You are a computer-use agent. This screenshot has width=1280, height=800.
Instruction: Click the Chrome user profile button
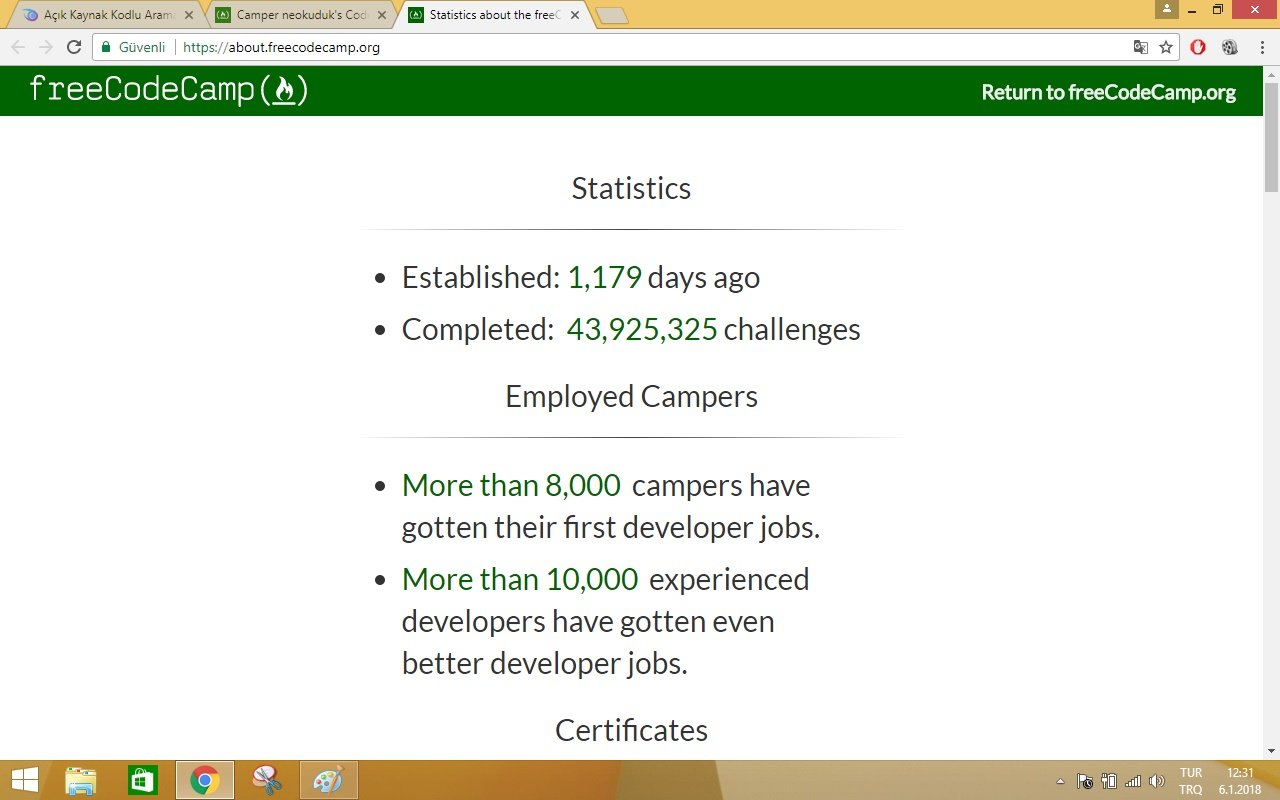pos(1166,9)
